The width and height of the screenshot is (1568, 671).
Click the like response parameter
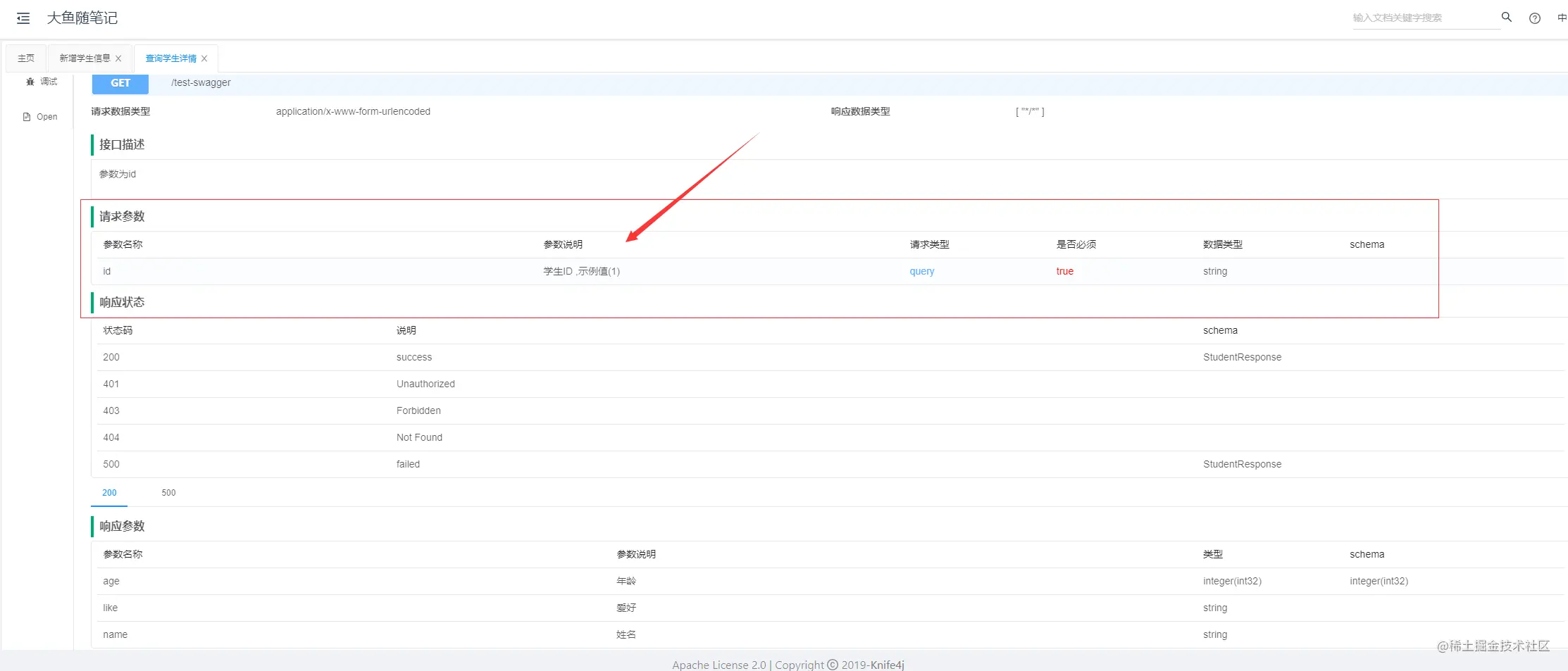coord(111,608)
